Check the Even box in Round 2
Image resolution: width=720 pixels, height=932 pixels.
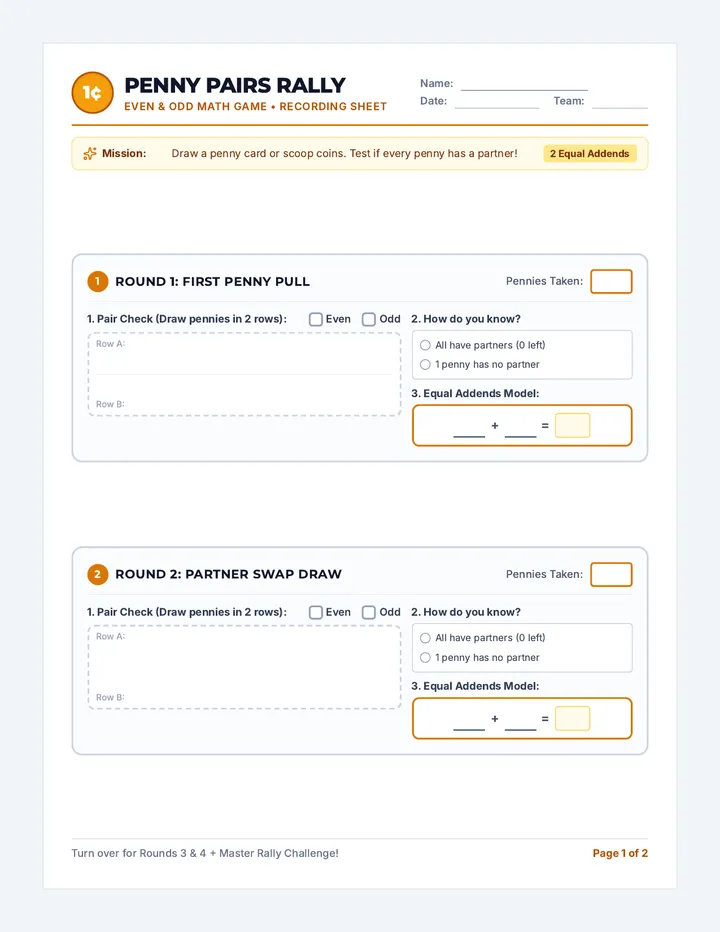coord(316,612)
